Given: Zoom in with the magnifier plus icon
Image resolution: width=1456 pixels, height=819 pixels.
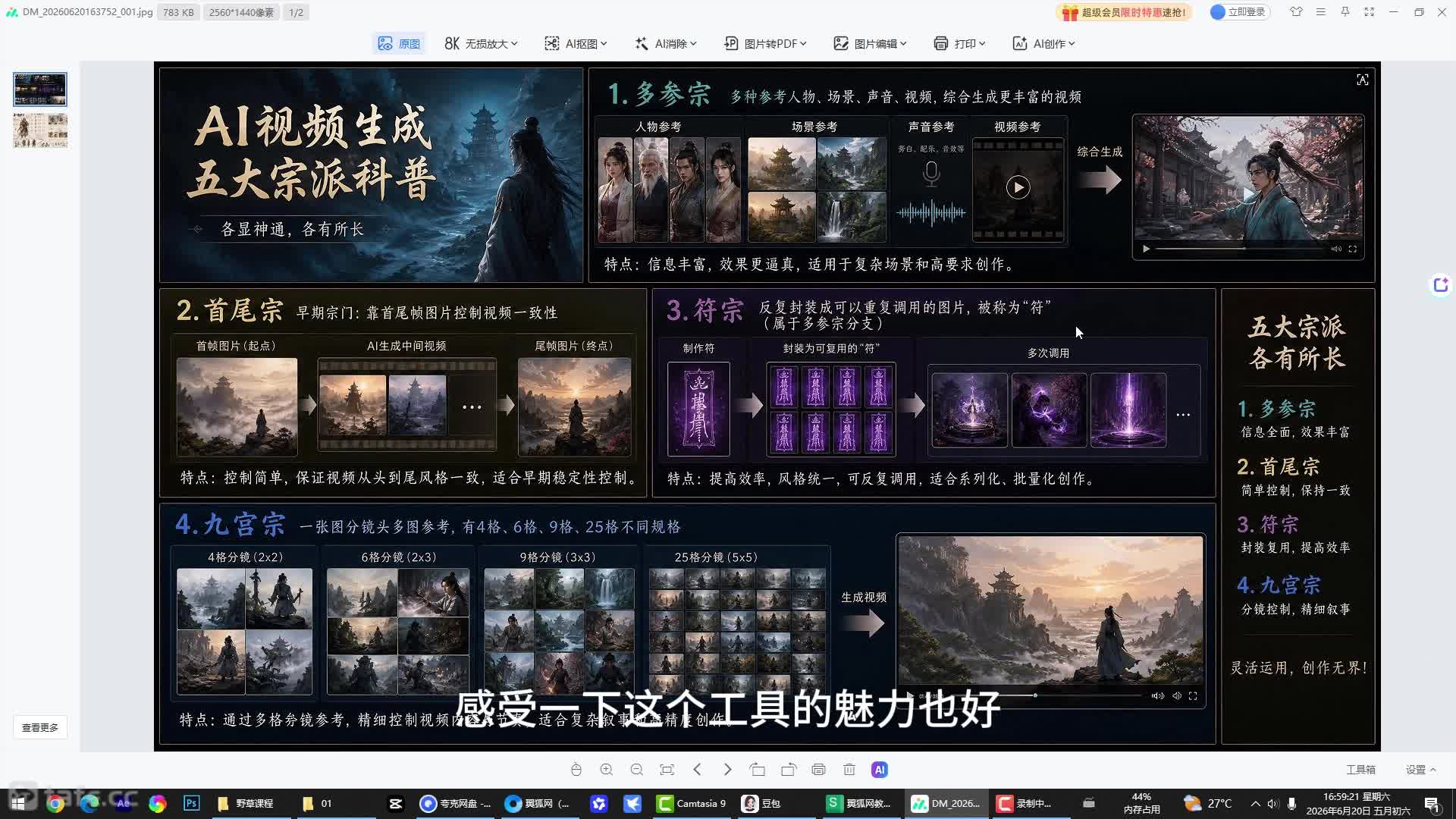Looking at the screenshot, I should [x=607, y=770].
